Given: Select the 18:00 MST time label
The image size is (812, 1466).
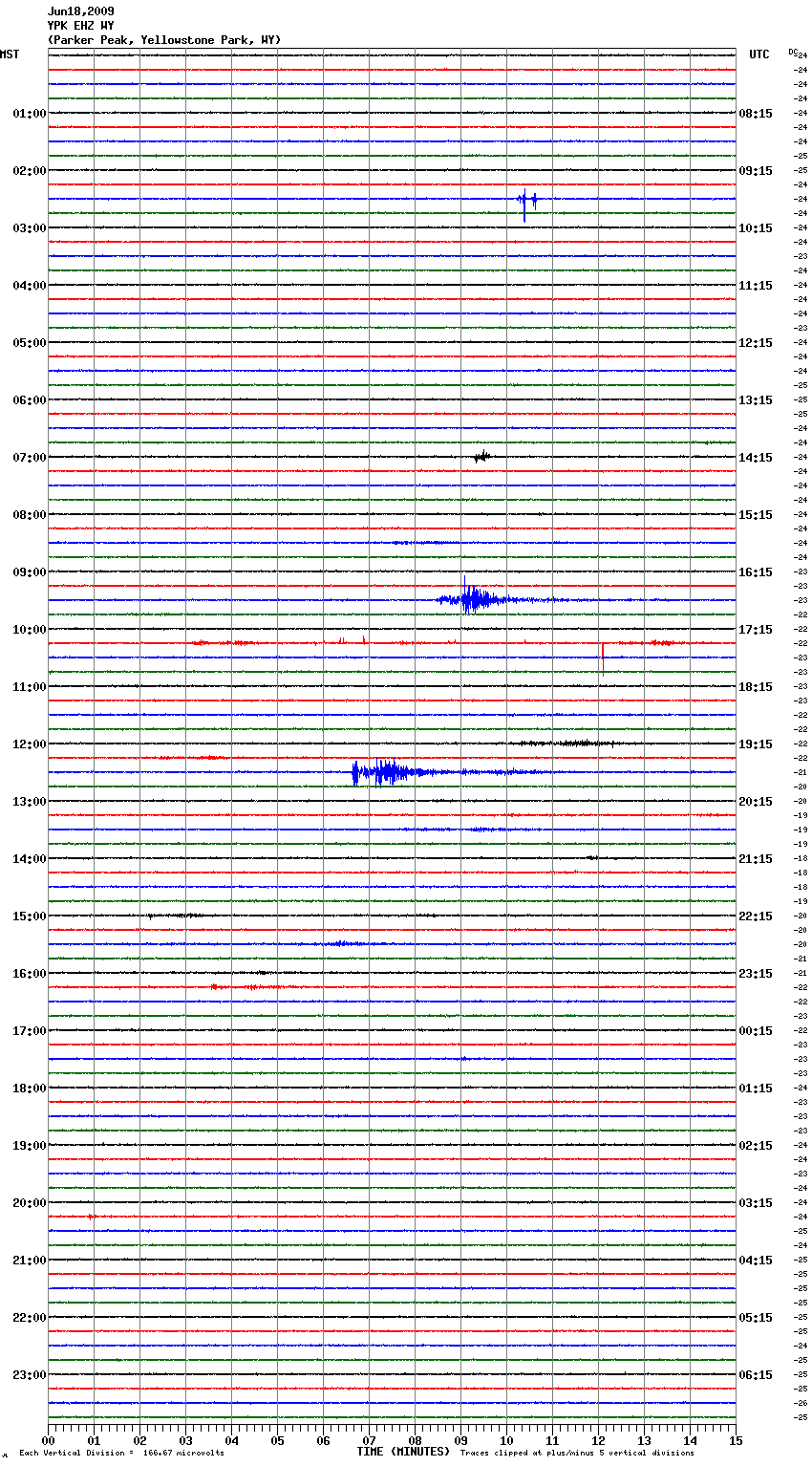Looking at the screenshot, I should coord(30,1089).
